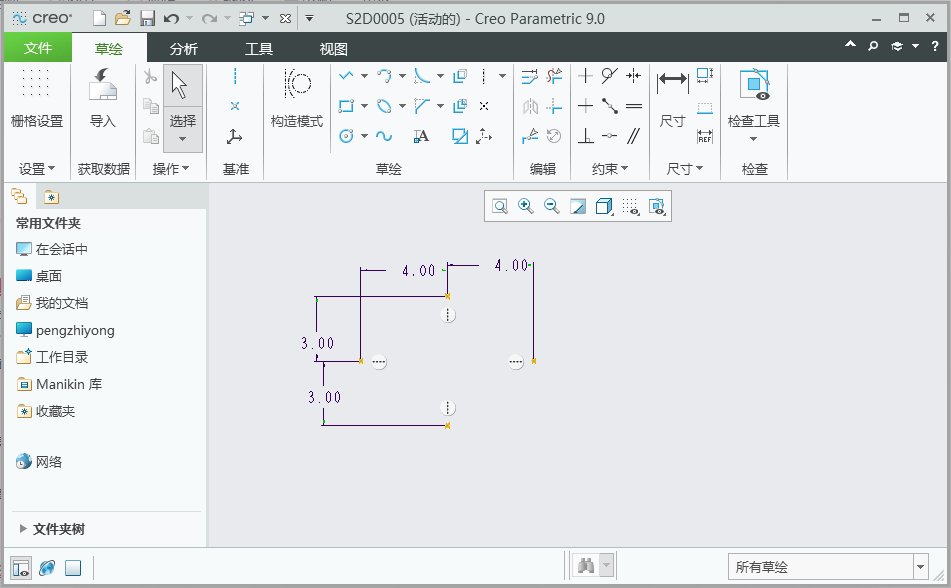The width and height of the screenshot is (951, 588).
Task: Select the Circle tool
Action: [x=347, y=135]
